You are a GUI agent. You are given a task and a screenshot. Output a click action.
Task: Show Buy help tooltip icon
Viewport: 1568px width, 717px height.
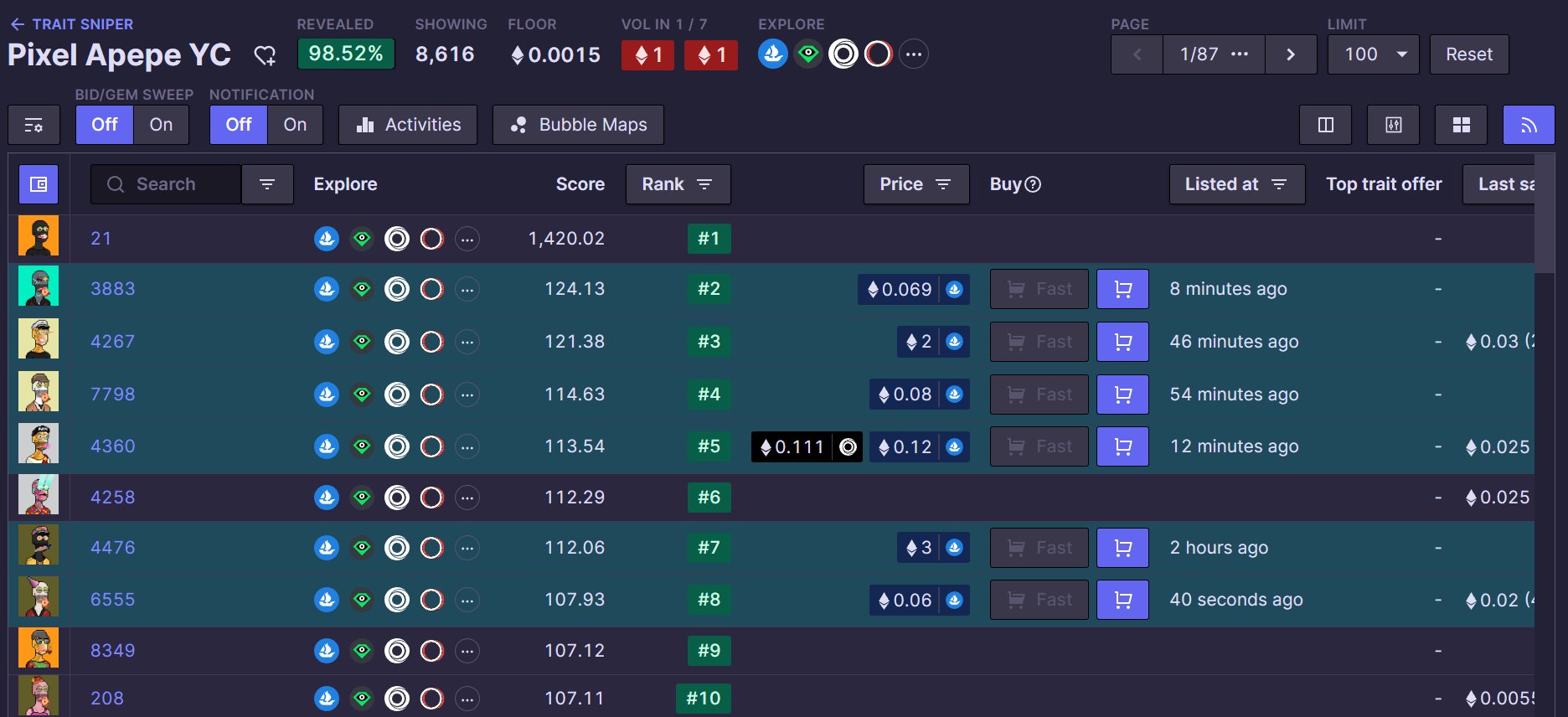1034,184
